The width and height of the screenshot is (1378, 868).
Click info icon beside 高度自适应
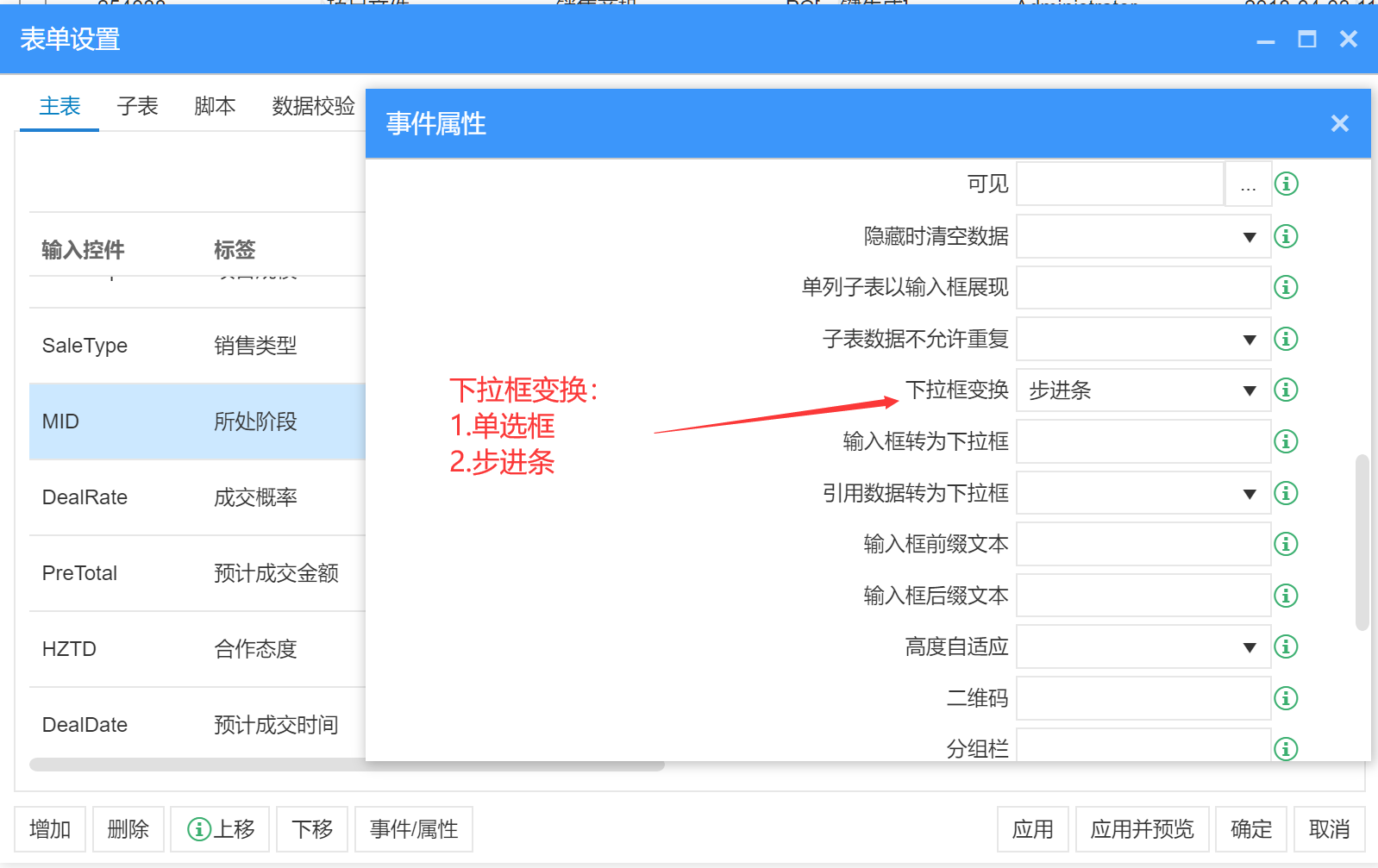(1286, 646)
